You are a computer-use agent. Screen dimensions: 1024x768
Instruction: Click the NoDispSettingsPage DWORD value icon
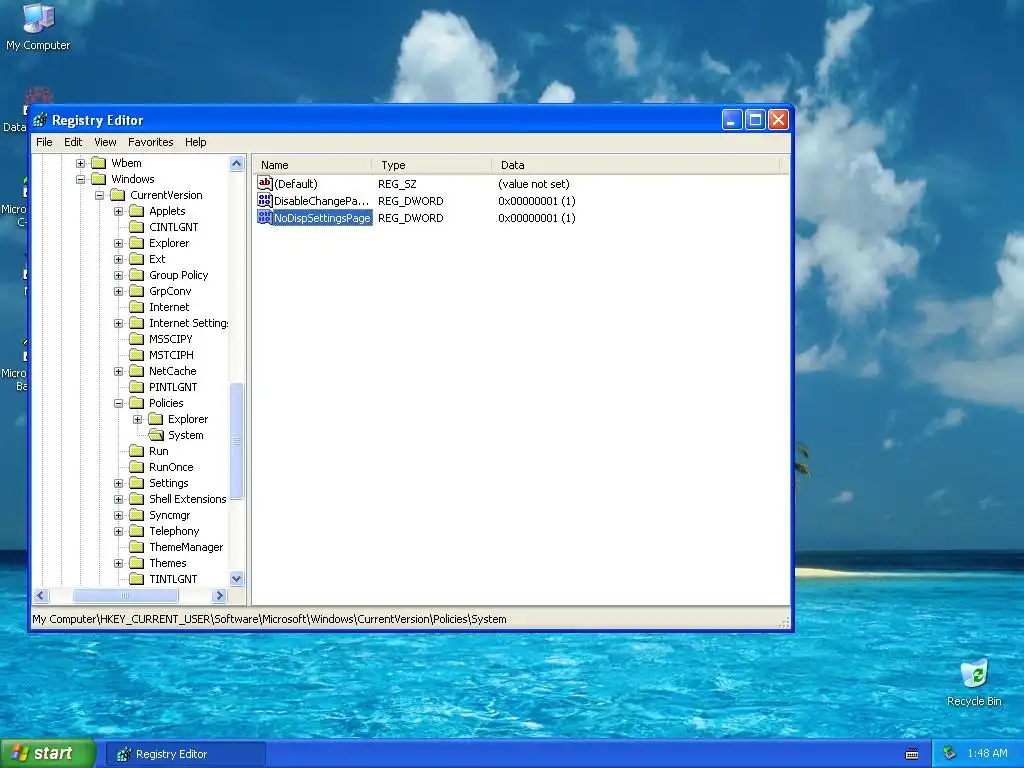tap(264, 217)
